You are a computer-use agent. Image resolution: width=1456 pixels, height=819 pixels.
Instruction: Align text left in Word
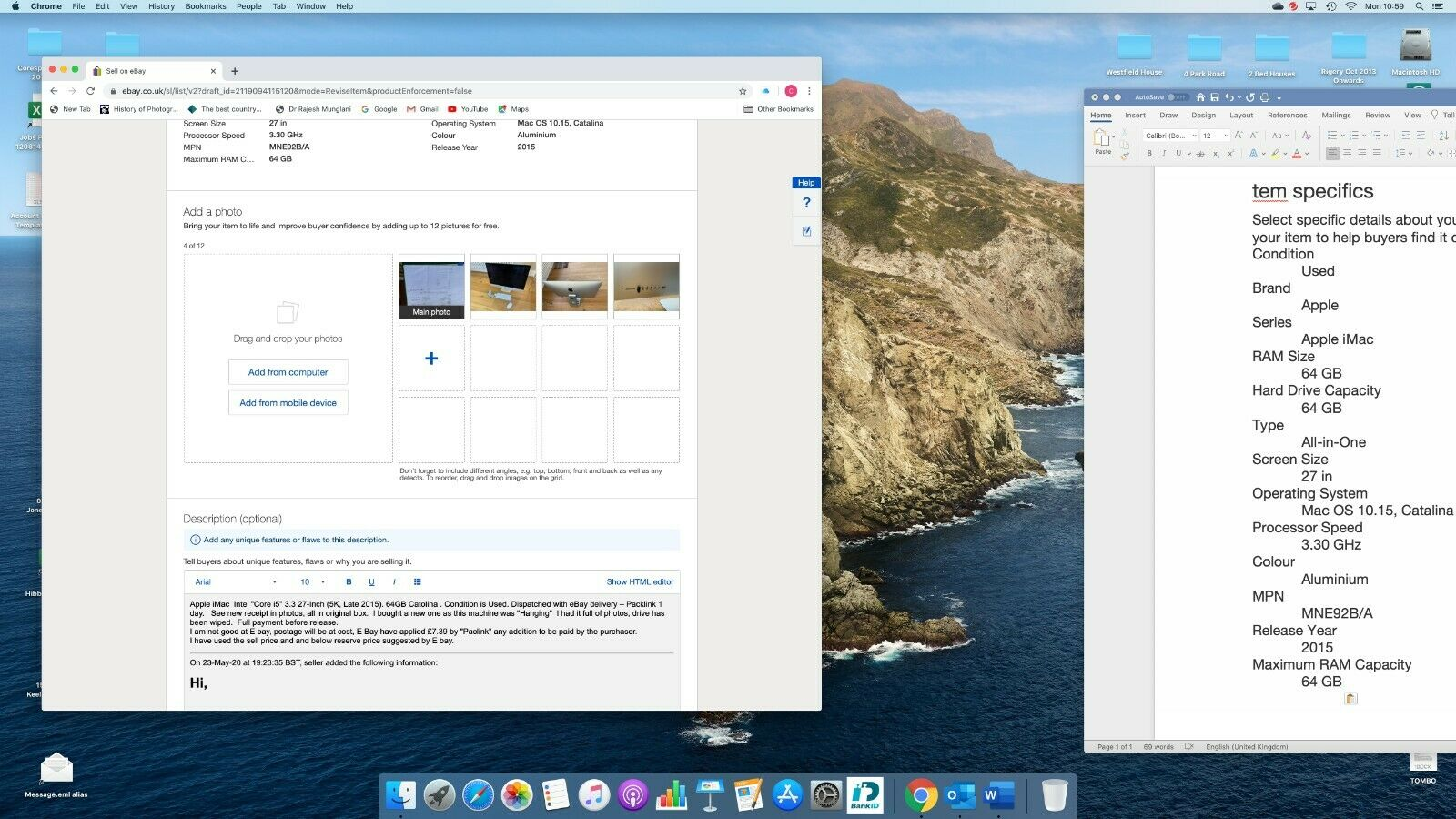point(1332,154)
